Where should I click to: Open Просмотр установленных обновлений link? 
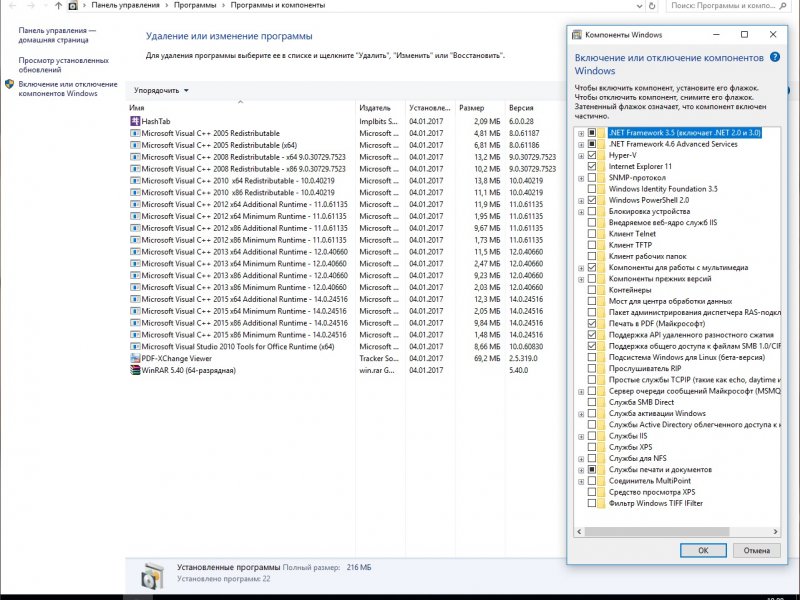[64, 65]
